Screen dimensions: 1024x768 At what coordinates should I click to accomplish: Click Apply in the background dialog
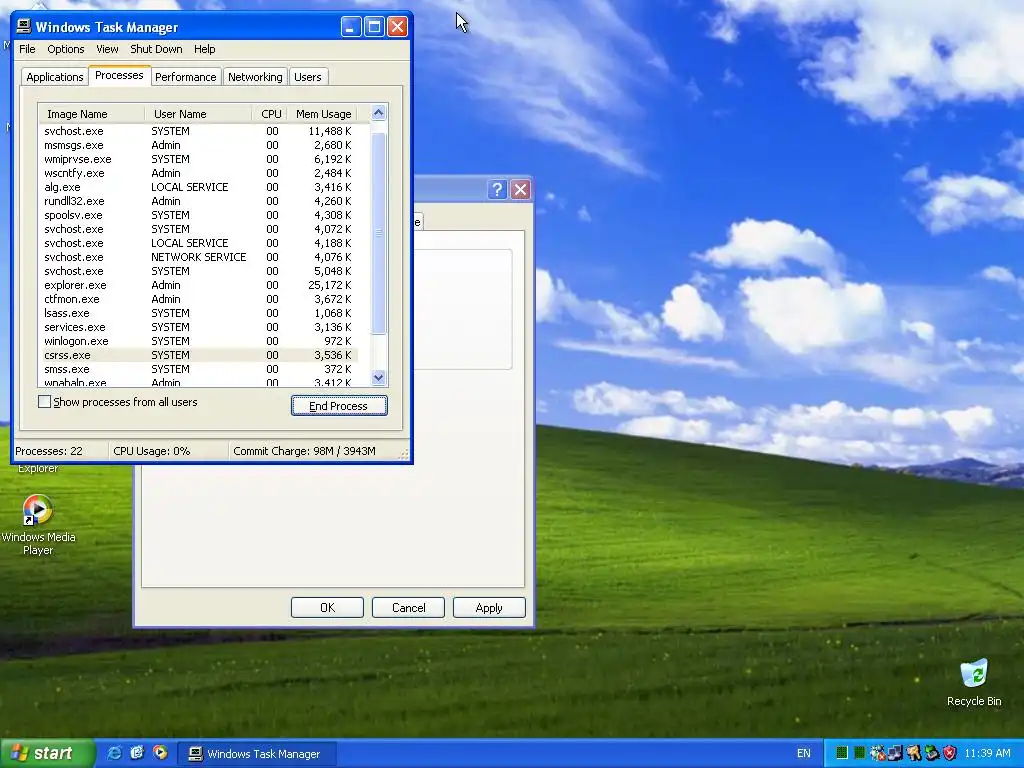(489, 607)
